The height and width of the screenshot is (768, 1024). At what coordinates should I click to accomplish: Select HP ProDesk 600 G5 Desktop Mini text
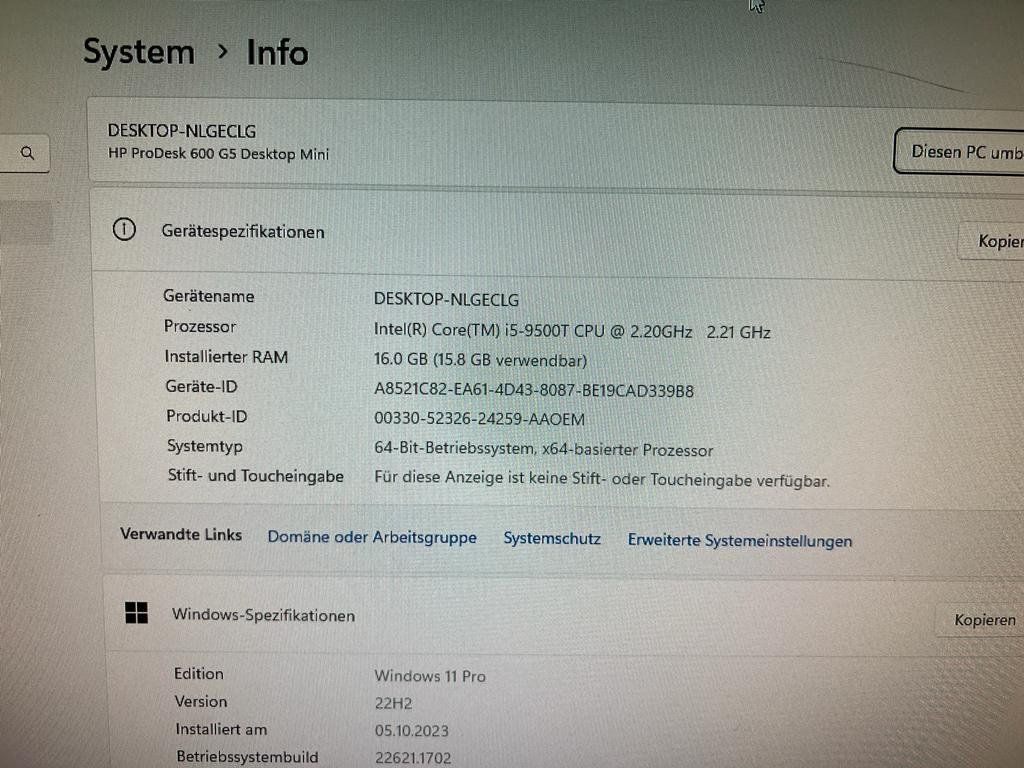[x=219, y=154]
